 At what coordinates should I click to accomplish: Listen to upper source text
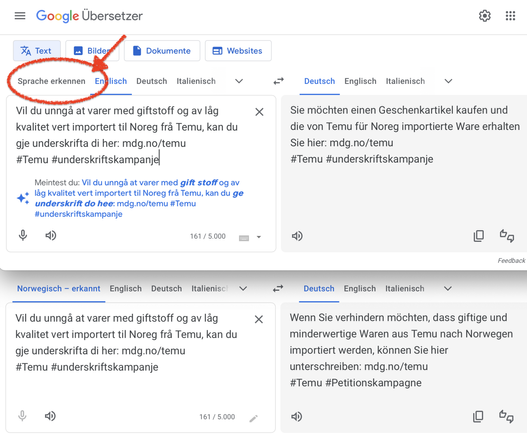pos(51,235)
